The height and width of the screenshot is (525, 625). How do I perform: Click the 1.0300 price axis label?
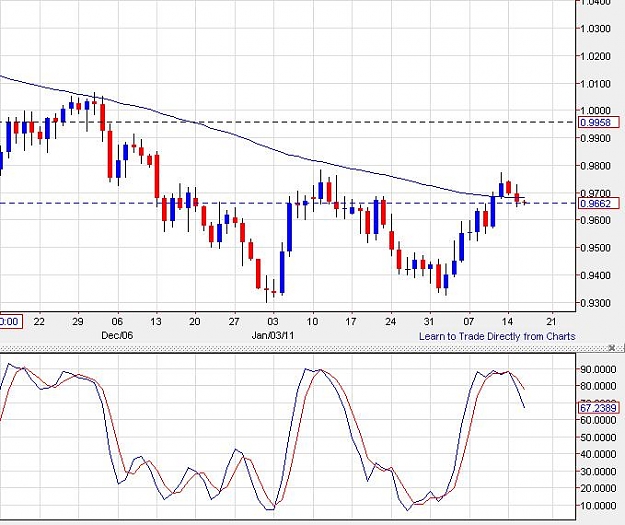pyautogui.click(x=596, y=29)
